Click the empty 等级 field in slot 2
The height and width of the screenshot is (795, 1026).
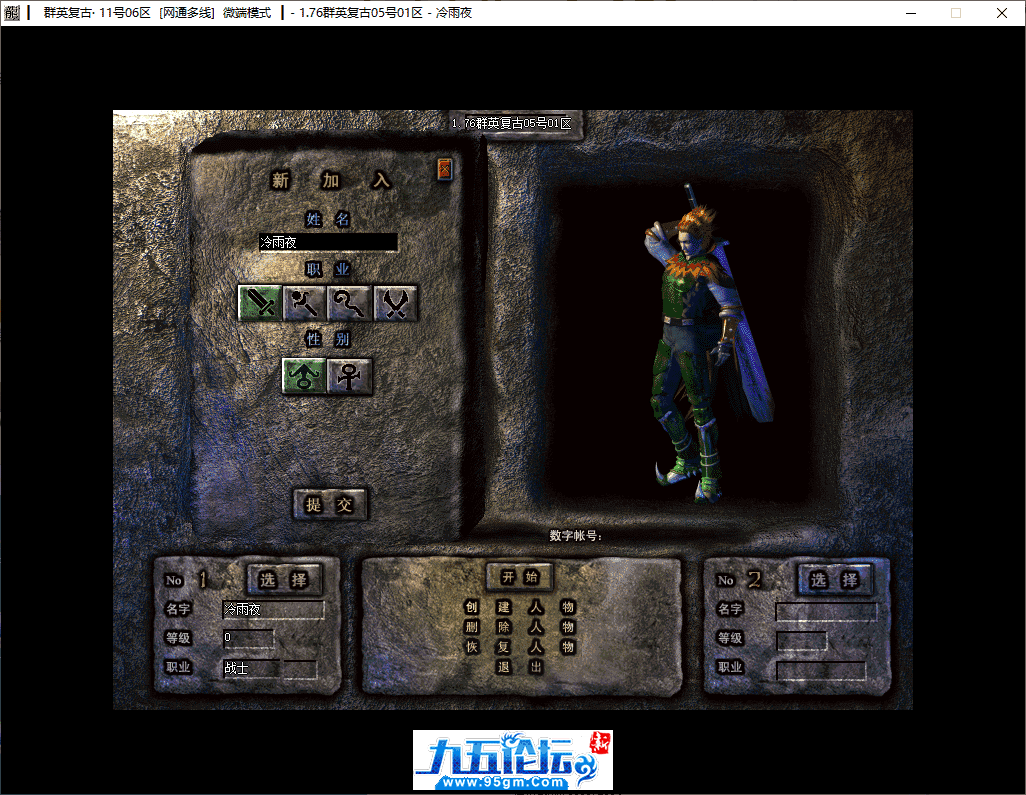tap(802, 641)
